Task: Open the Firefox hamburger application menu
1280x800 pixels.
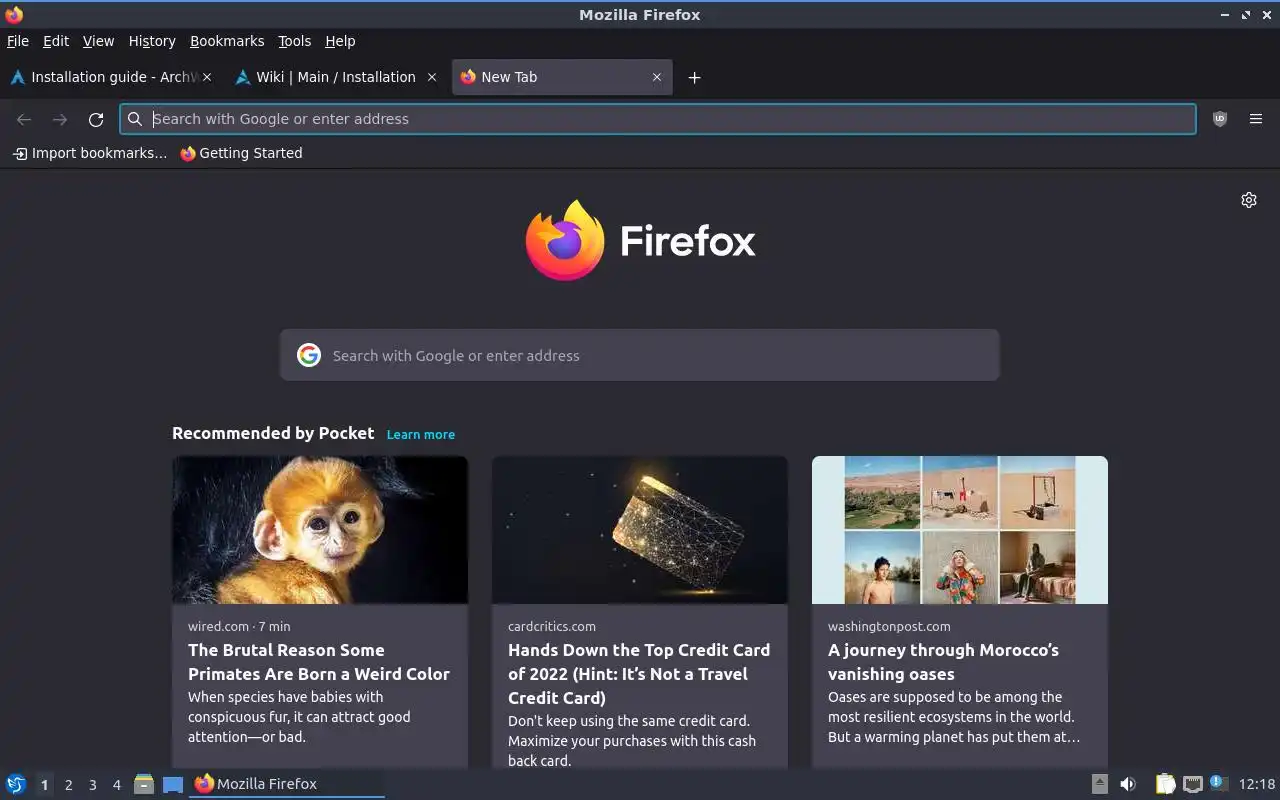Action: click(x=1256, y=119)
